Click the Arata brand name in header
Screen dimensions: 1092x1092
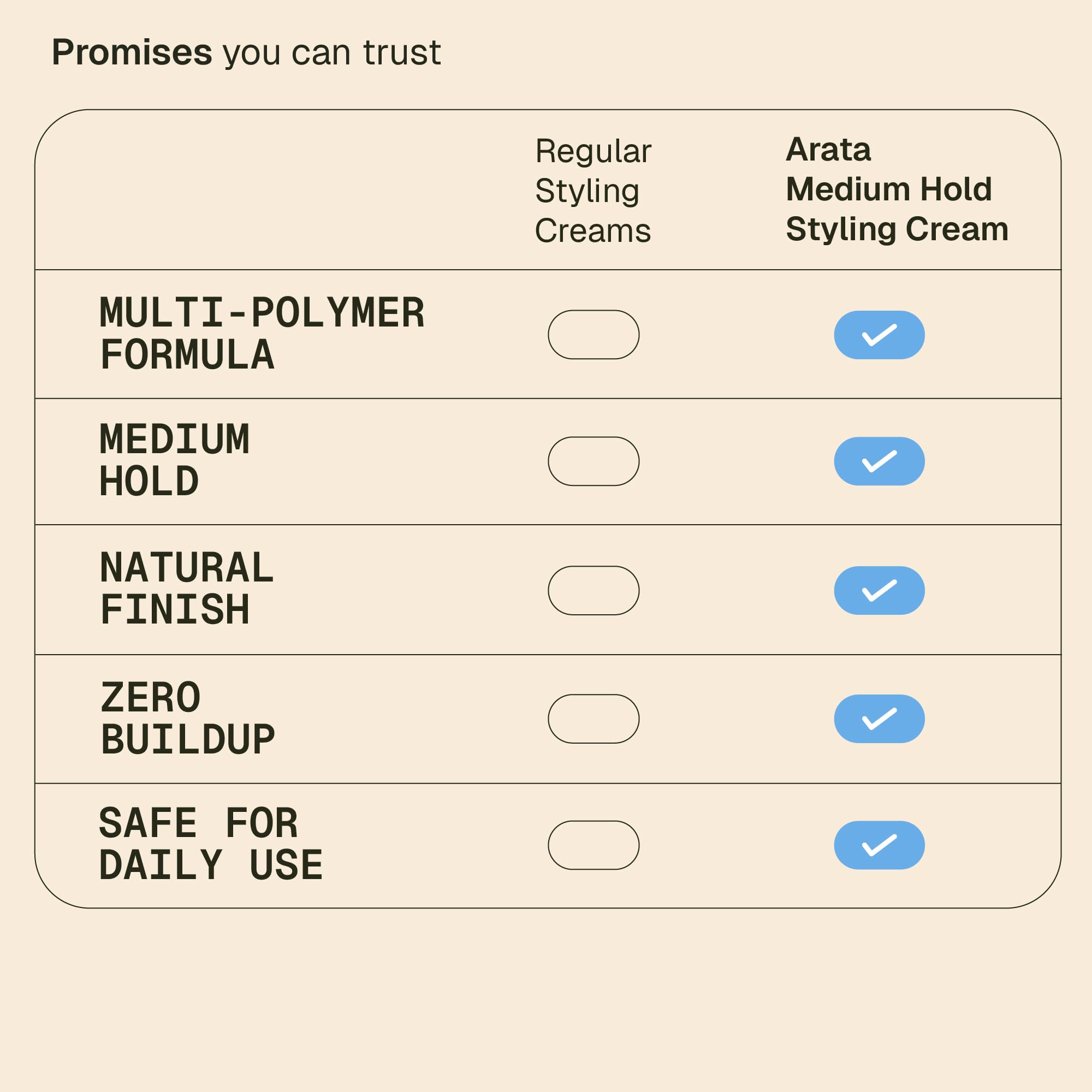point(828,150)
